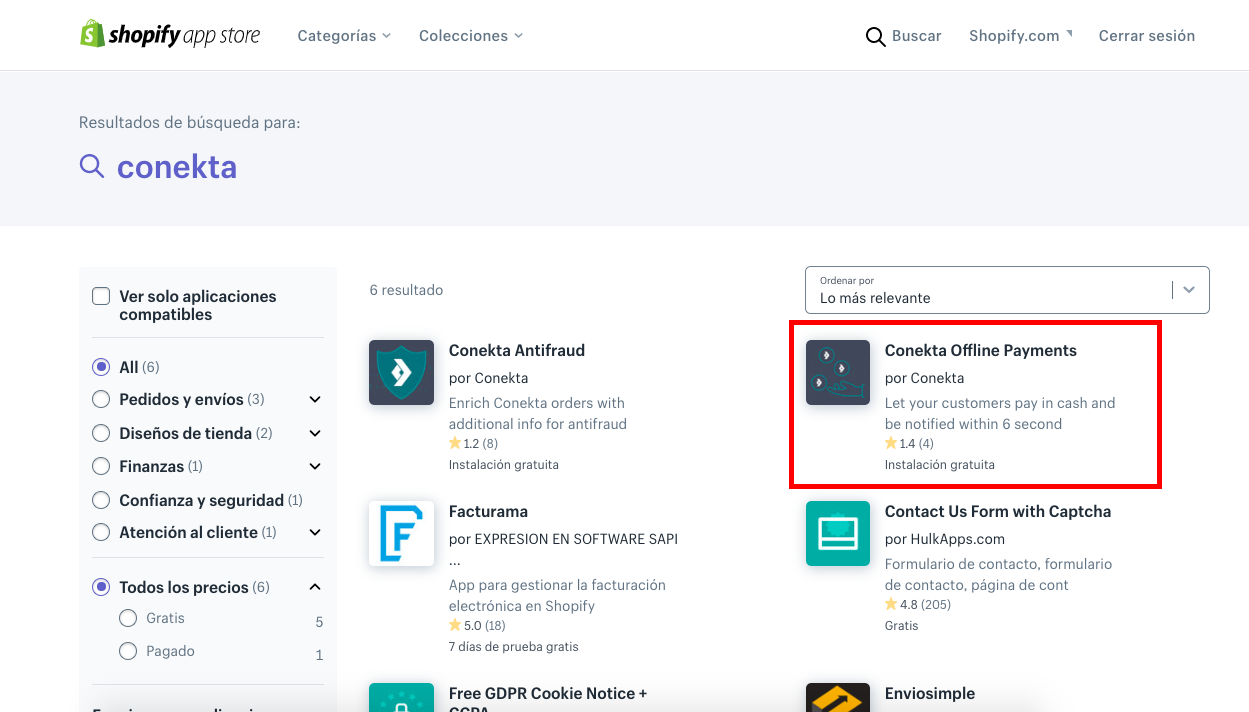Select the Finanzas radio button
Screen dimensions: 1249x712
101,466
